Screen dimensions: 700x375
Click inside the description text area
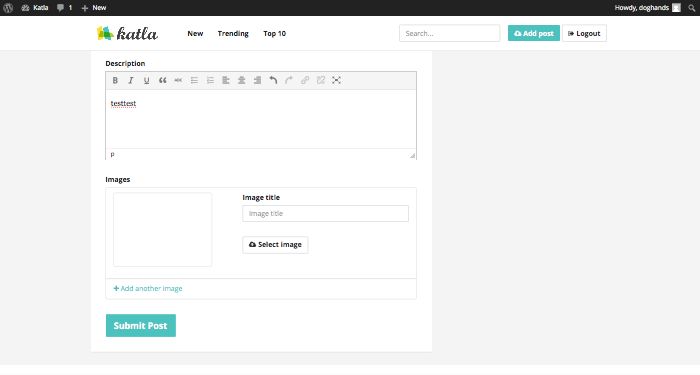point(261,119)
